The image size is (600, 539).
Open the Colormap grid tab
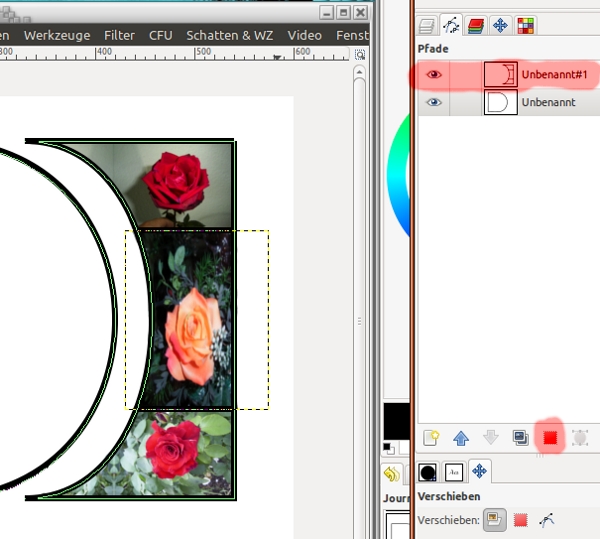point(525,26)
